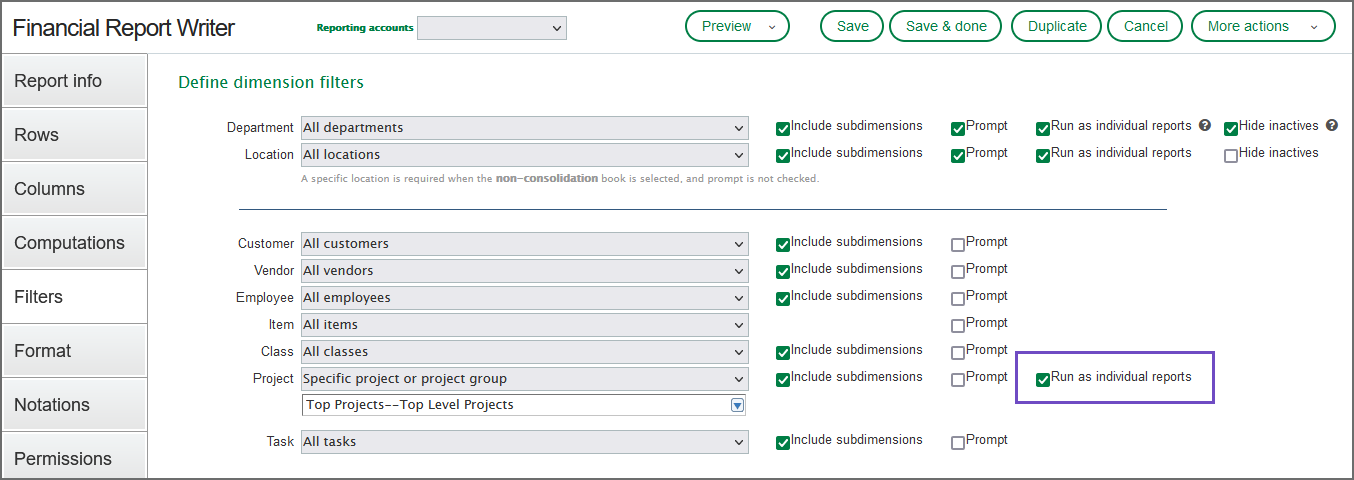Expand the Reporting accounts dropdown

coord(491,29)
